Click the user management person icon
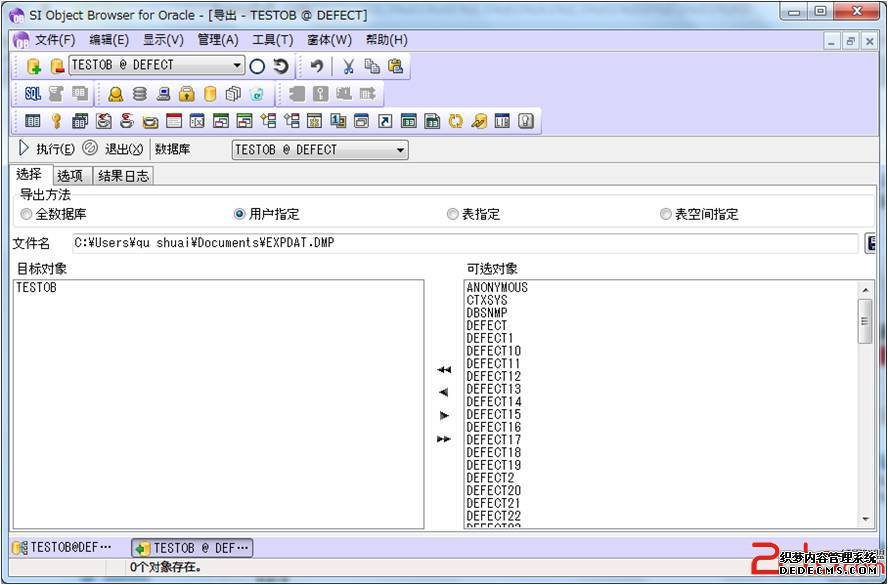The height and width of the screenshot is (585, 888). [116, 94]
